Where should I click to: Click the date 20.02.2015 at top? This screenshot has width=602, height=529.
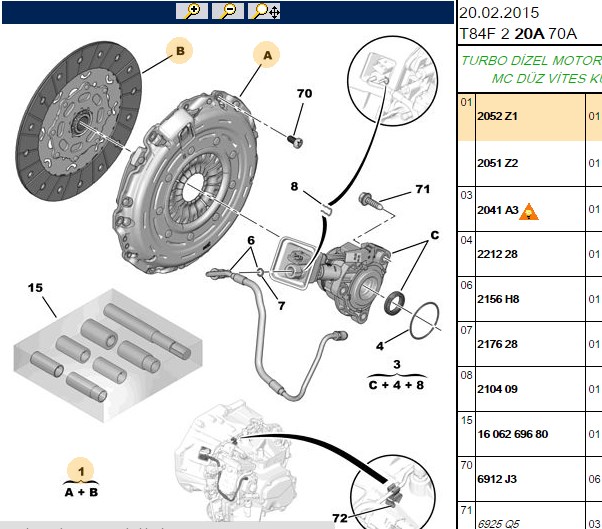click(499, 13)
